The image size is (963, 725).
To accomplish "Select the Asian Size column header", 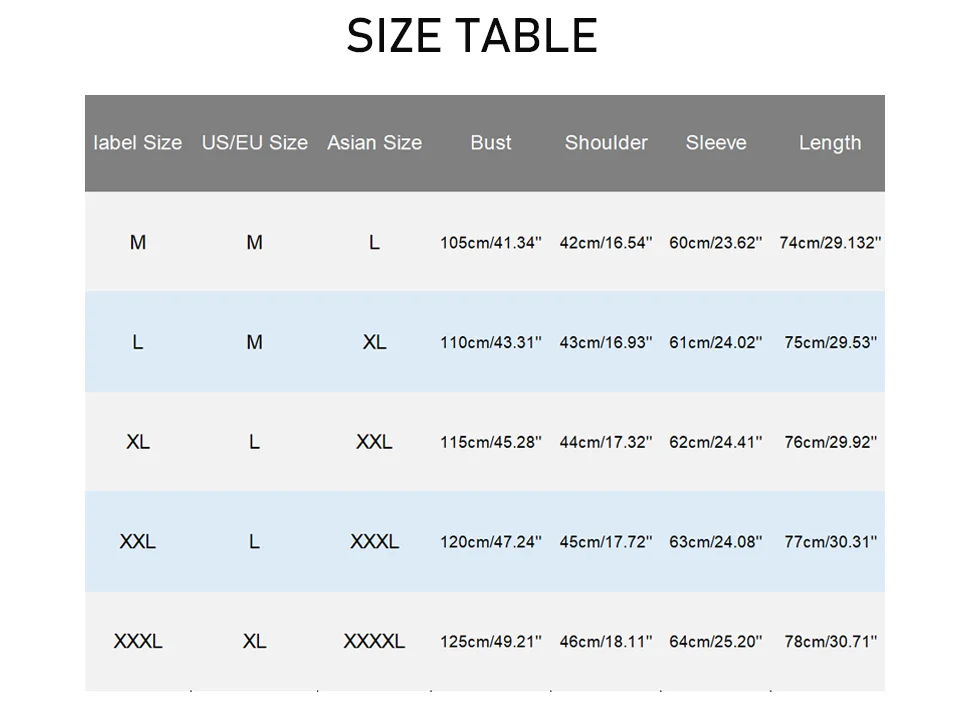I will click(374, 143).
